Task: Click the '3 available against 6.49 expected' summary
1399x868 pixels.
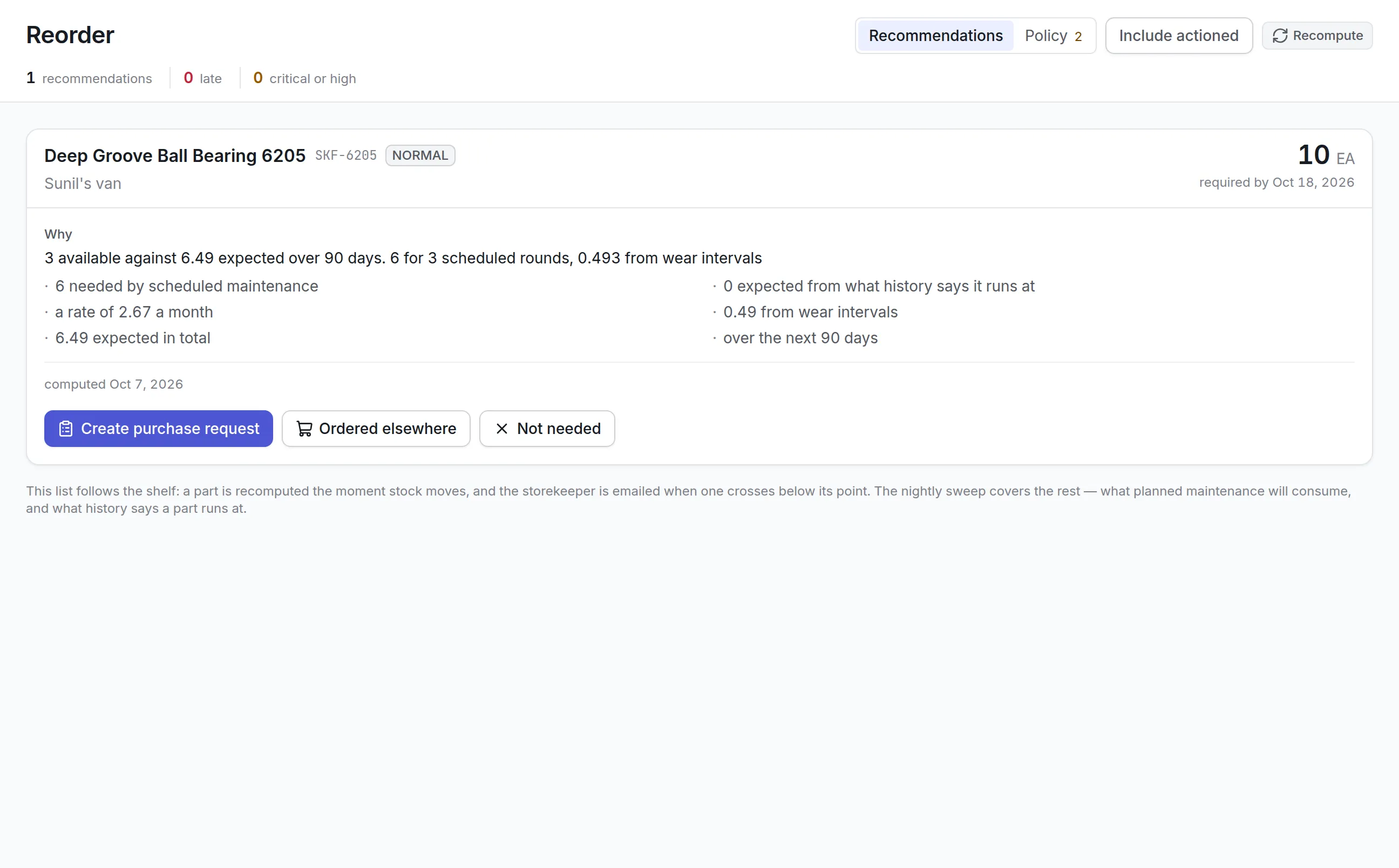Action: tap(403, 259)
